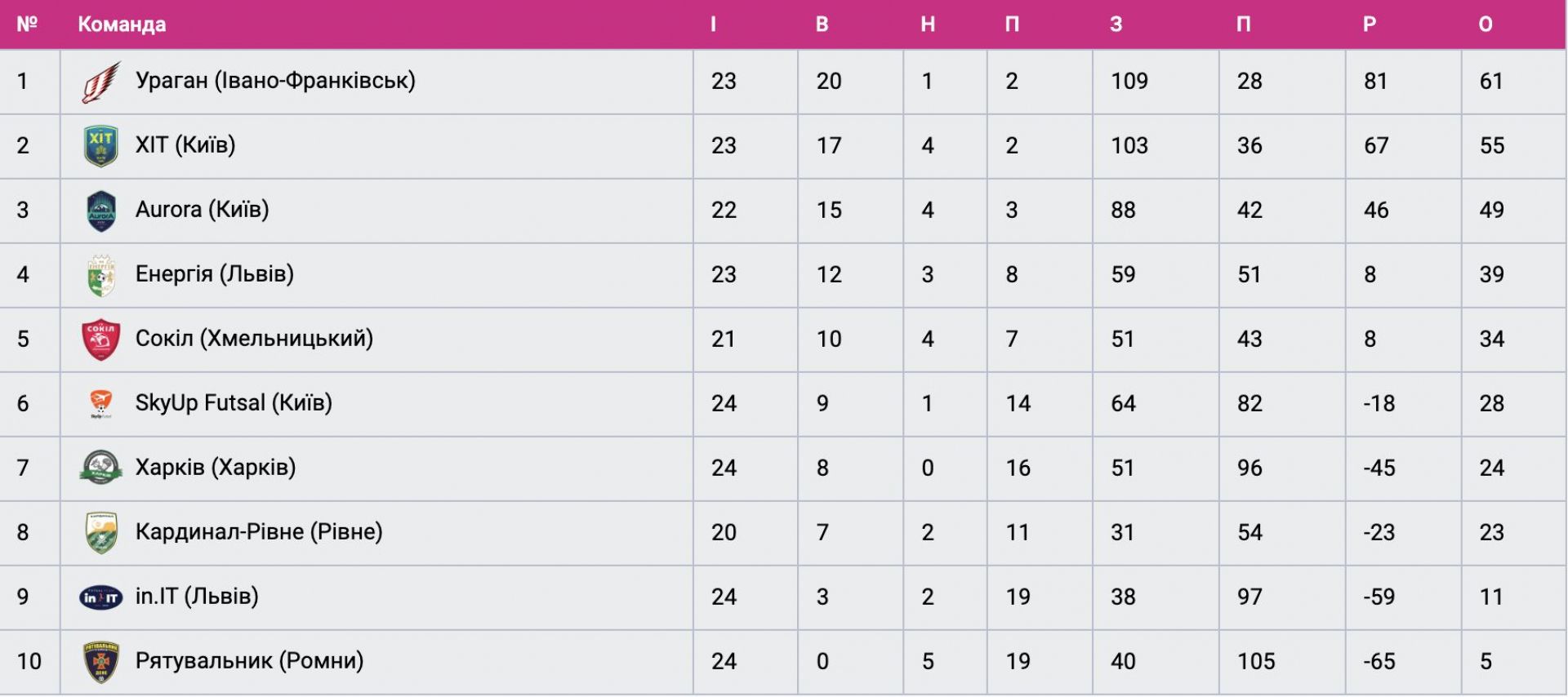Open the SkyUp Futsal (Київ) team name
This screenshot has width=1568, height=697.
click(x=234, y=403)
